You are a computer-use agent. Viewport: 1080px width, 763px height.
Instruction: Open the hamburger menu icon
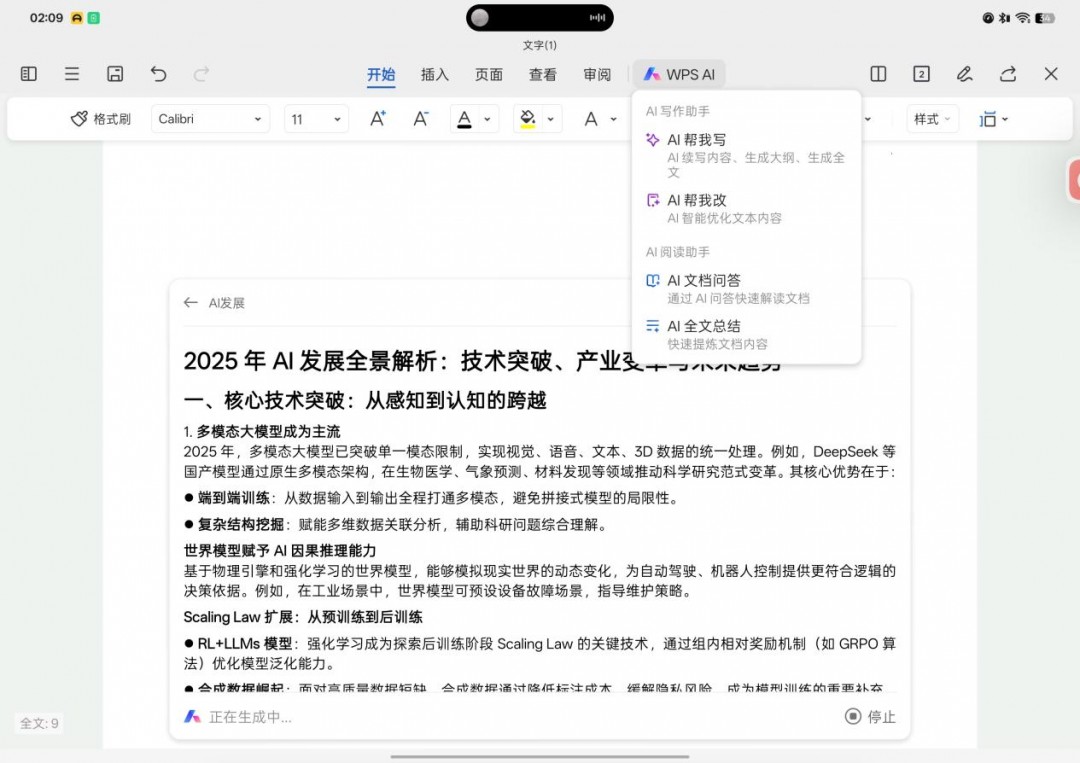(72, 74)
